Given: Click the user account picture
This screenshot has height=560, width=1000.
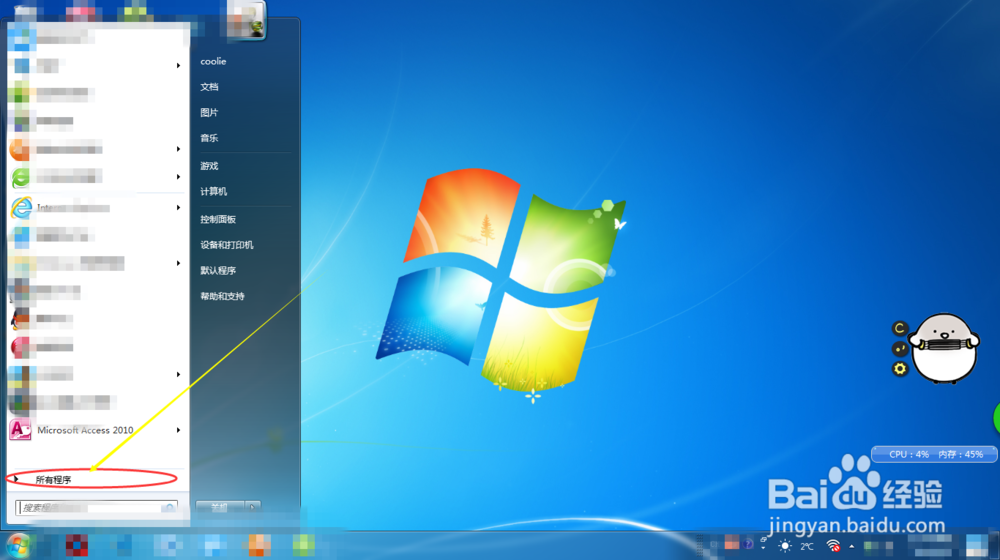Looking at the screenshot, I should point(246,20).
